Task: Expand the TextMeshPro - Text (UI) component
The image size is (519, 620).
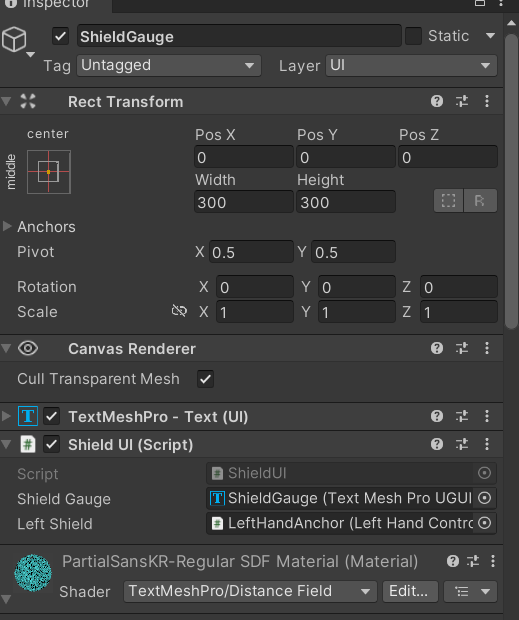Action: [6, 416]
